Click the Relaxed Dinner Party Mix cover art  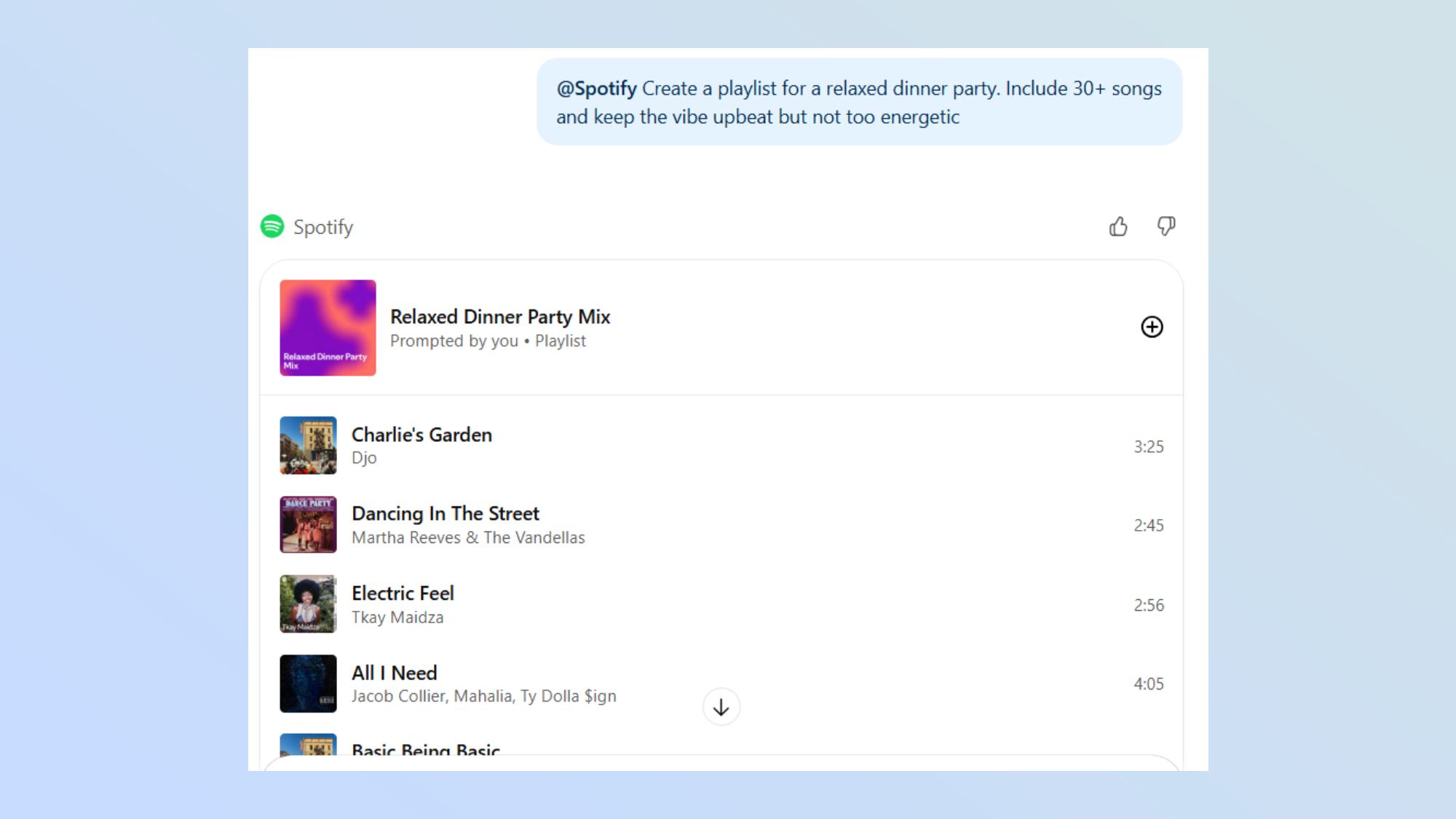point(327,328)
